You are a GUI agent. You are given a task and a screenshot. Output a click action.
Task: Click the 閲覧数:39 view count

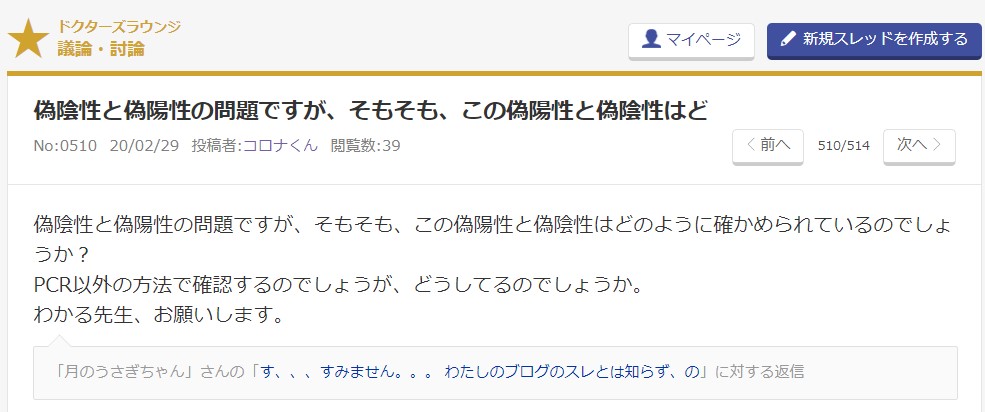[x=365, y=146]
